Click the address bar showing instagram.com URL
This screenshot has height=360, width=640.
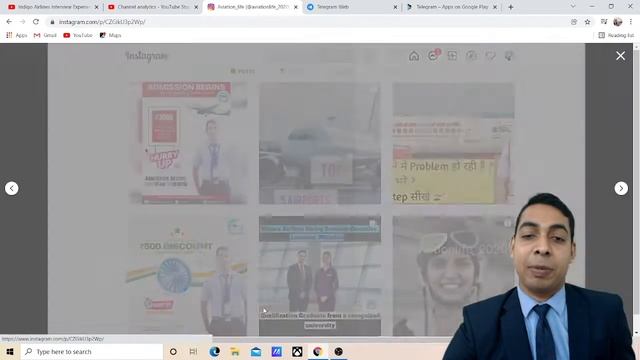pyautogui.click(x=306, y=22)
